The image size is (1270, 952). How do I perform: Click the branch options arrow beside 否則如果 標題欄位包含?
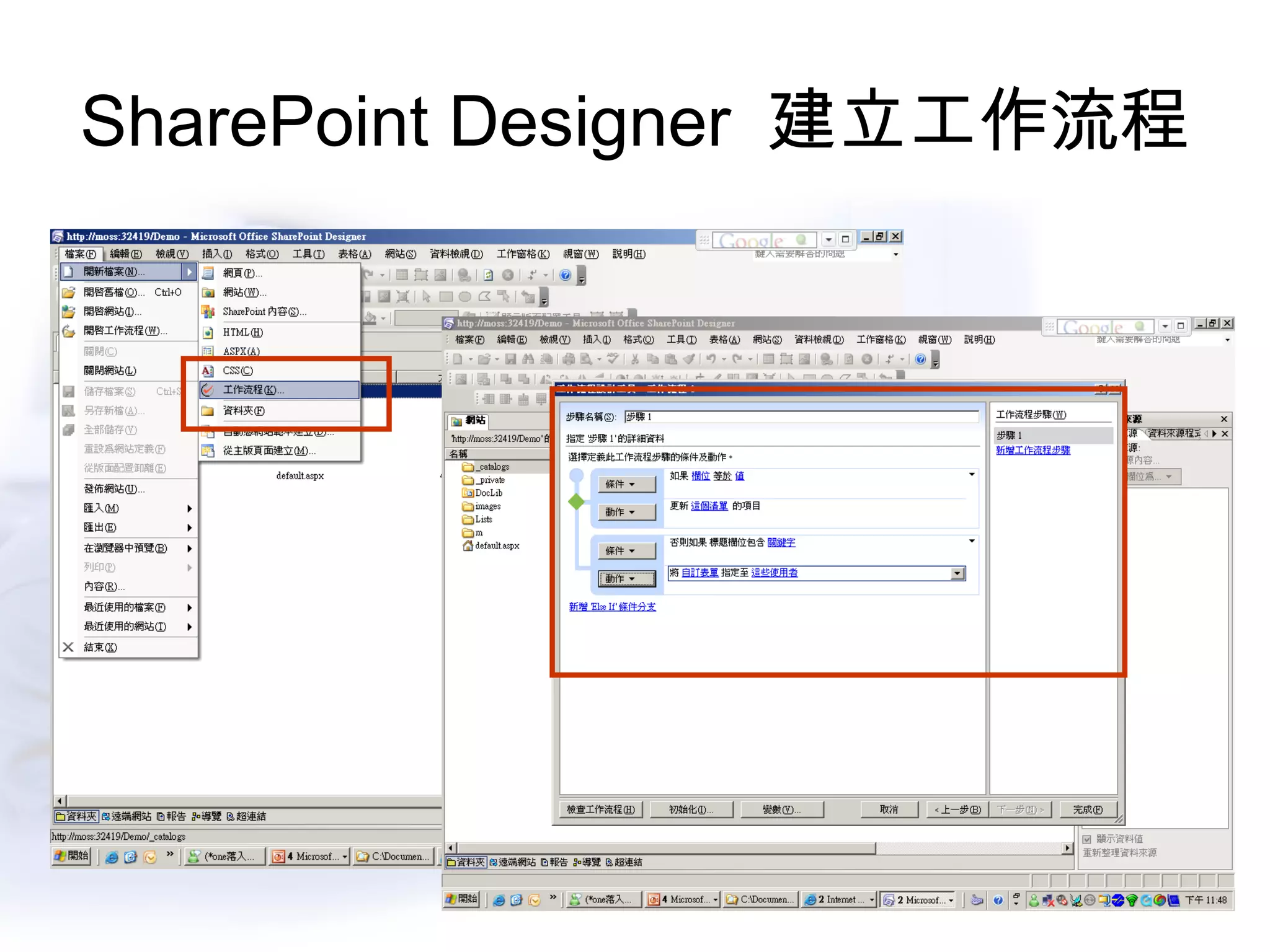coord(972,541)
